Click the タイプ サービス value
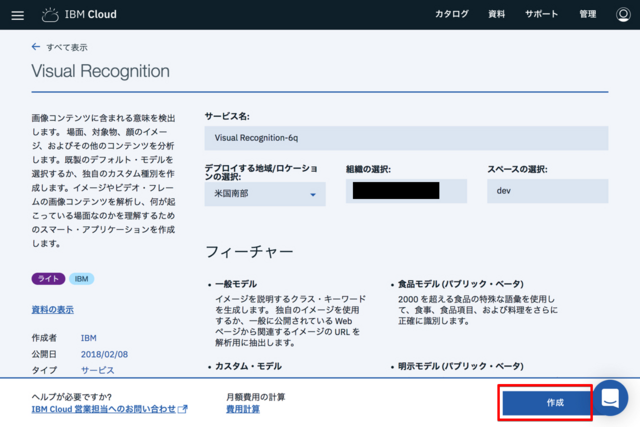 click(x=98, y=370)
